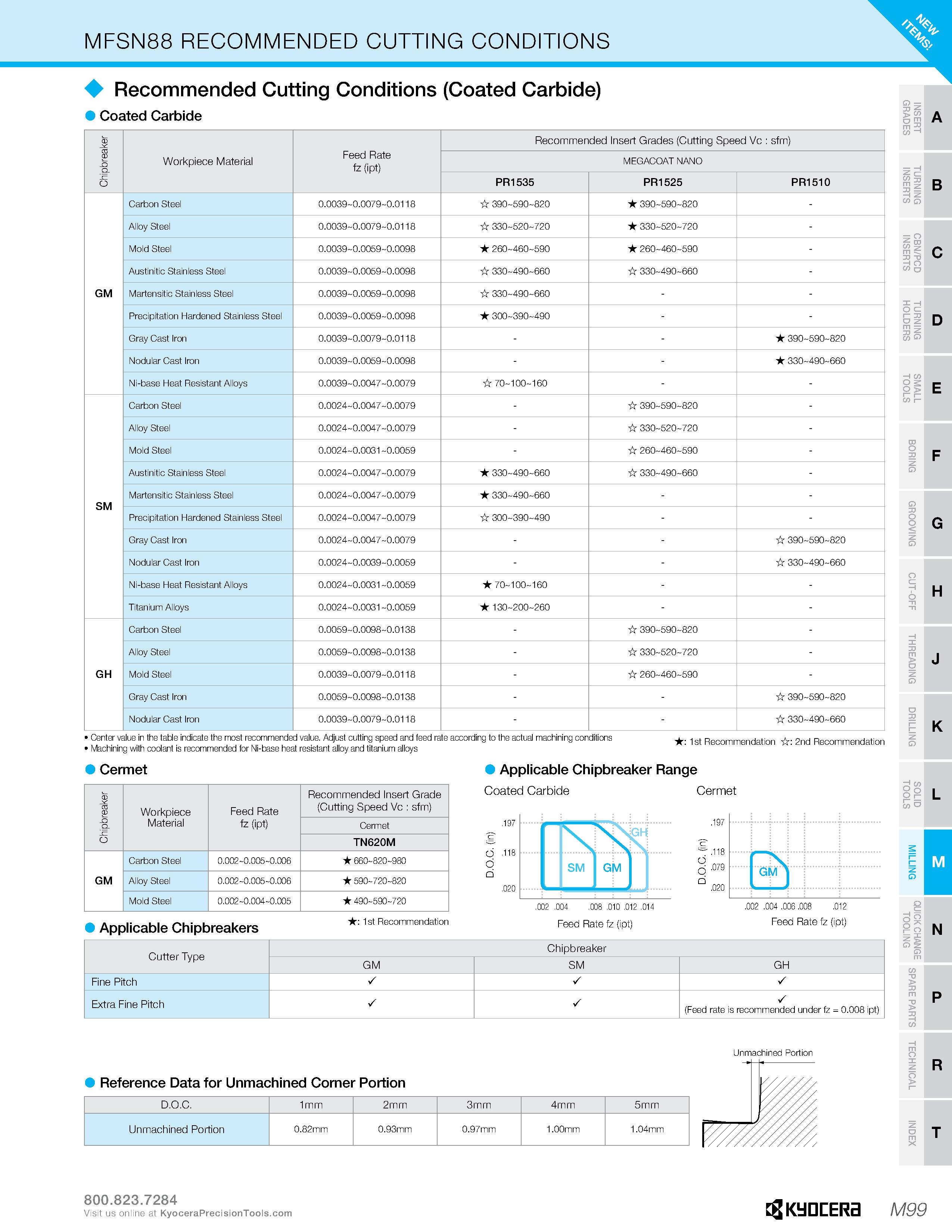Image resolution: width=952 pixels, height=1232 pixels.
Task: Switch to the G Grooving tab
Action: 925,523
